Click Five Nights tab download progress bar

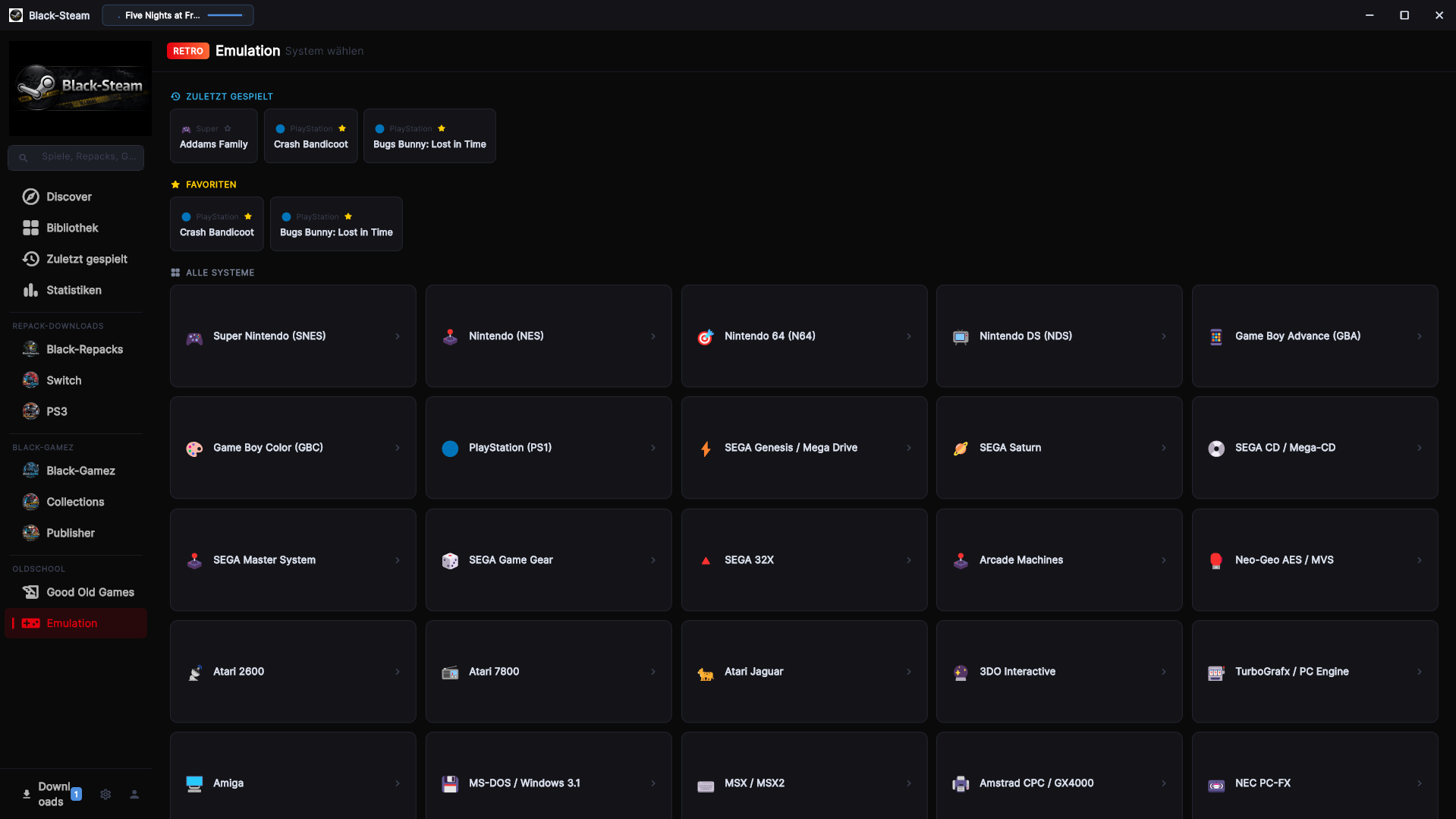(225, 15)
